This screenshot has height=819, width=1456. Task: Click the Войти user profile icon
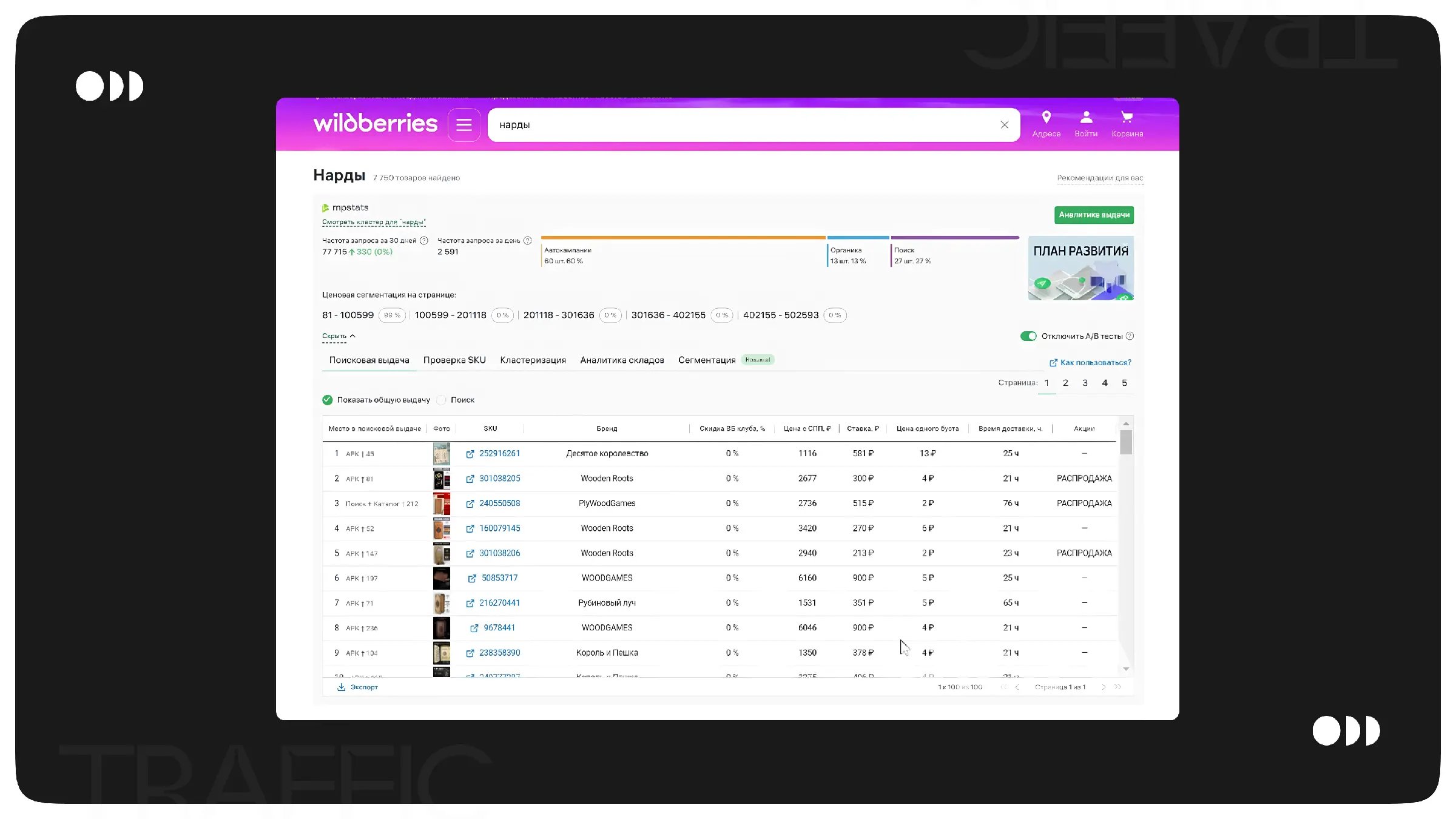[1086, 117]
